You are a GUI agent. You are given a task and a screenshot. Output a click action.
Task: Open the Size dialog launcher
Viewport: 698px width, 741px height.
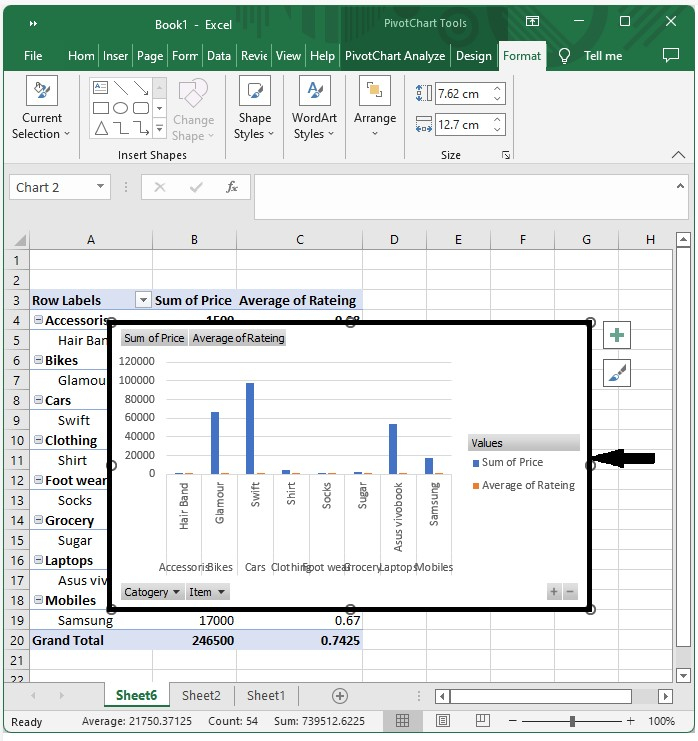[x=506, y=155]
